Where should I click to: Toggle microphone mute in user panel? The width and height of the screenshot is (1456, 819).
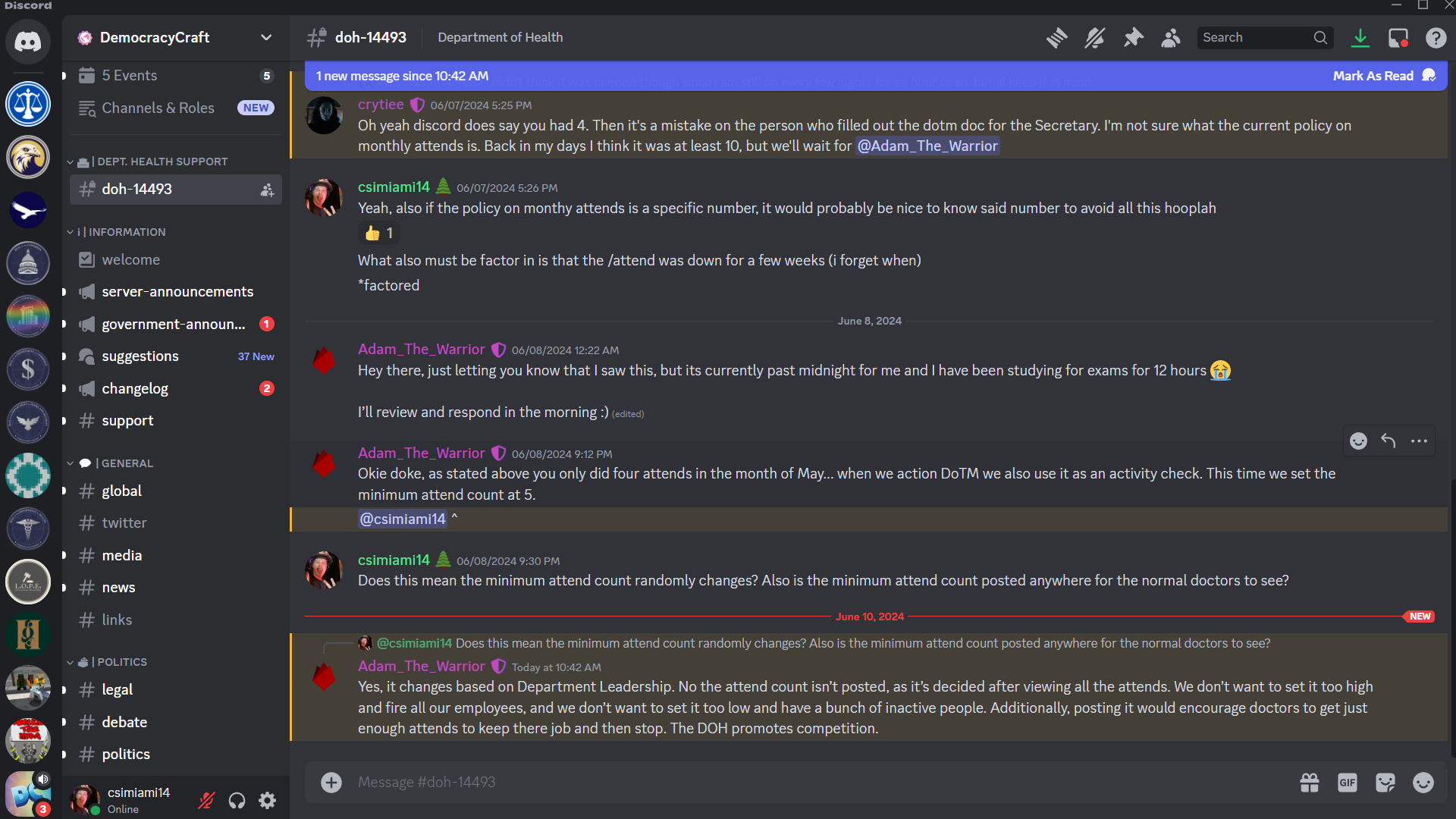tap(206, 800)
